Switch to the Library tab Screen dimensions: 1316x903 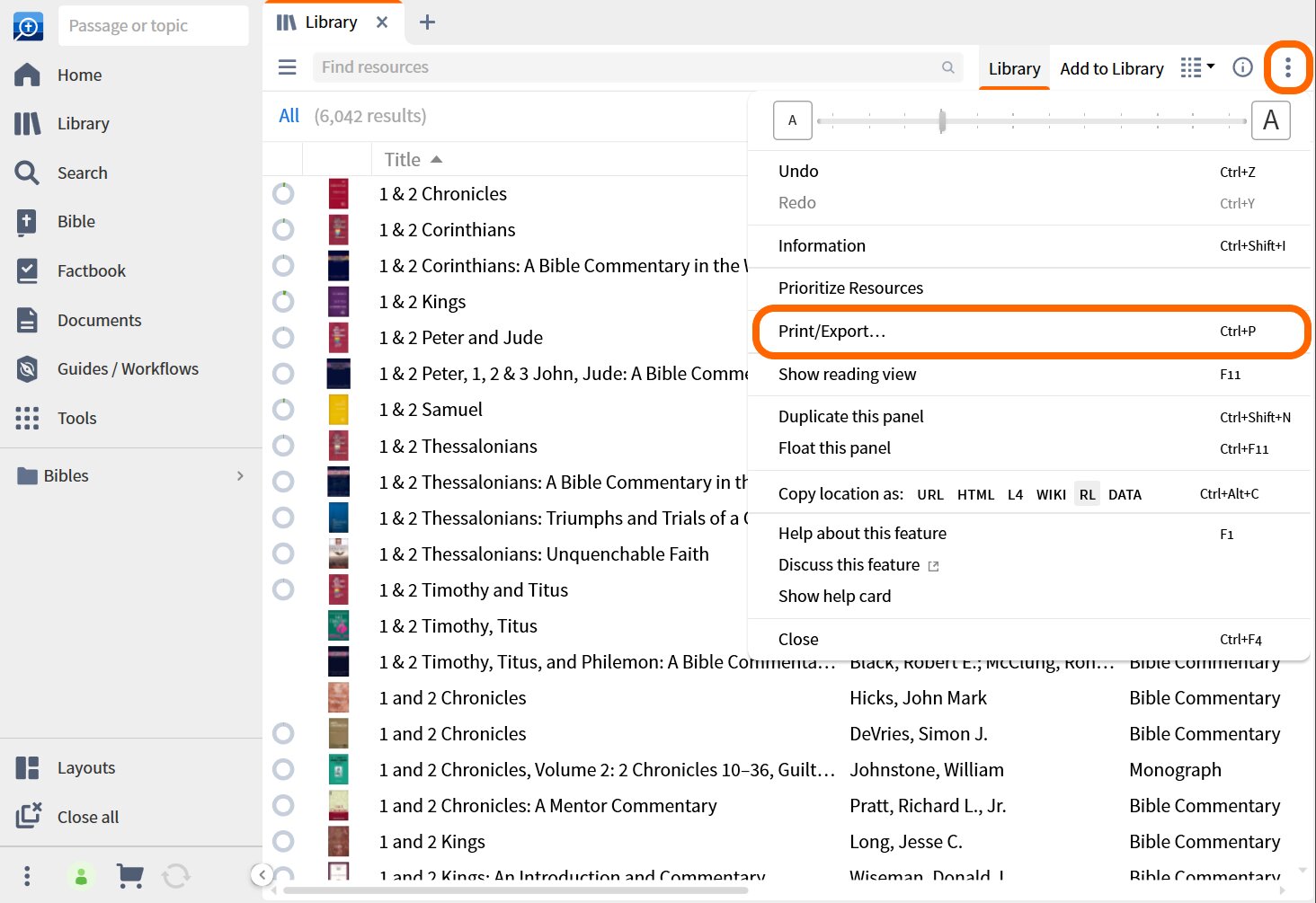tap(1014, 67)
